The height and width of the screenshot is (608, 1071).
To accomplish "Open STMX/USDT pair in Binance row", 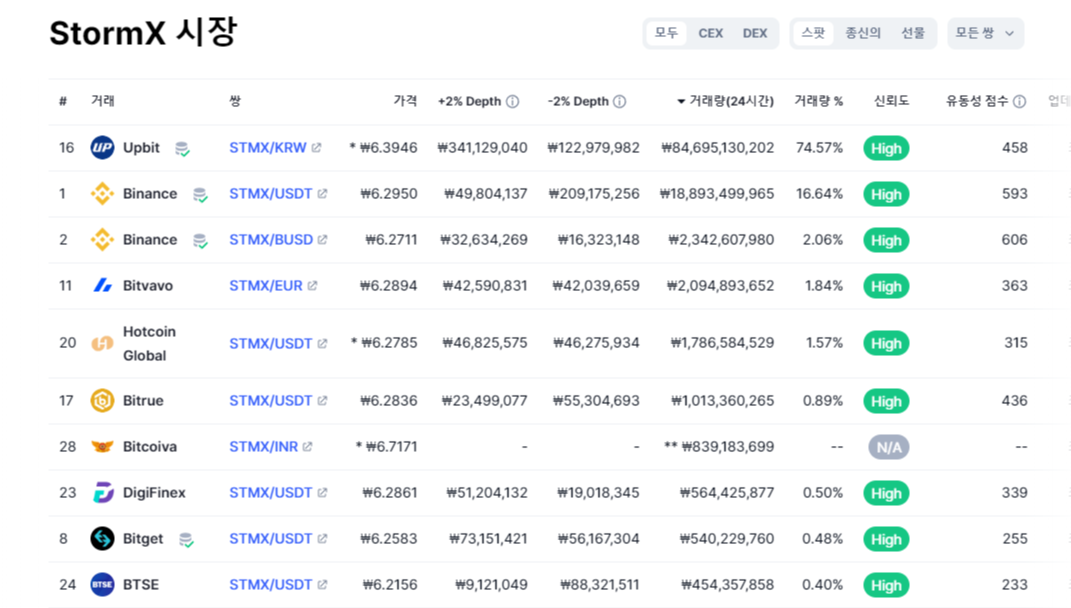I will (x=270, y=194).
